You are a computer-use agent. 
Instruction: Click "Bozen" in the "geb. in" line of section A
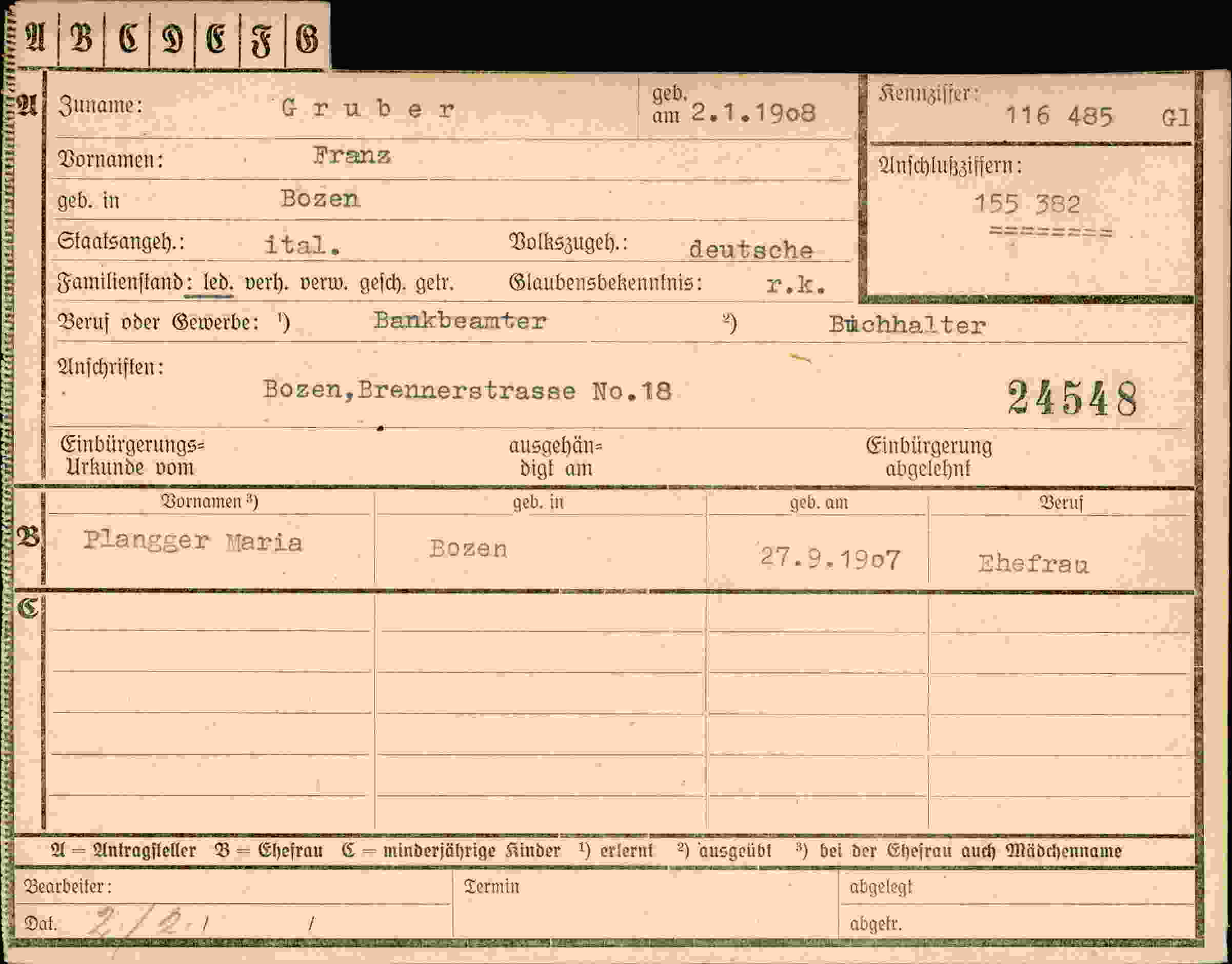(x=320, y=198)
